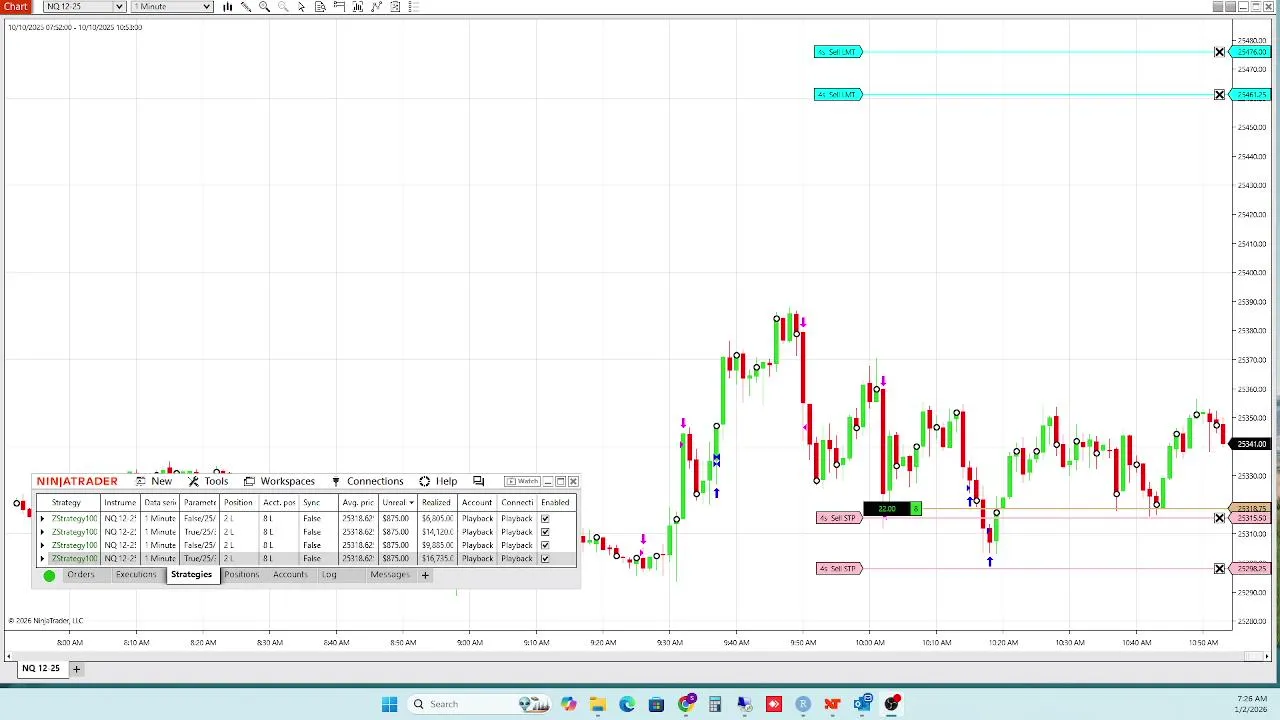Expand the first ZStrategy100 row arrow
This screenshot has height=720, width=1280.
[42, 519]
